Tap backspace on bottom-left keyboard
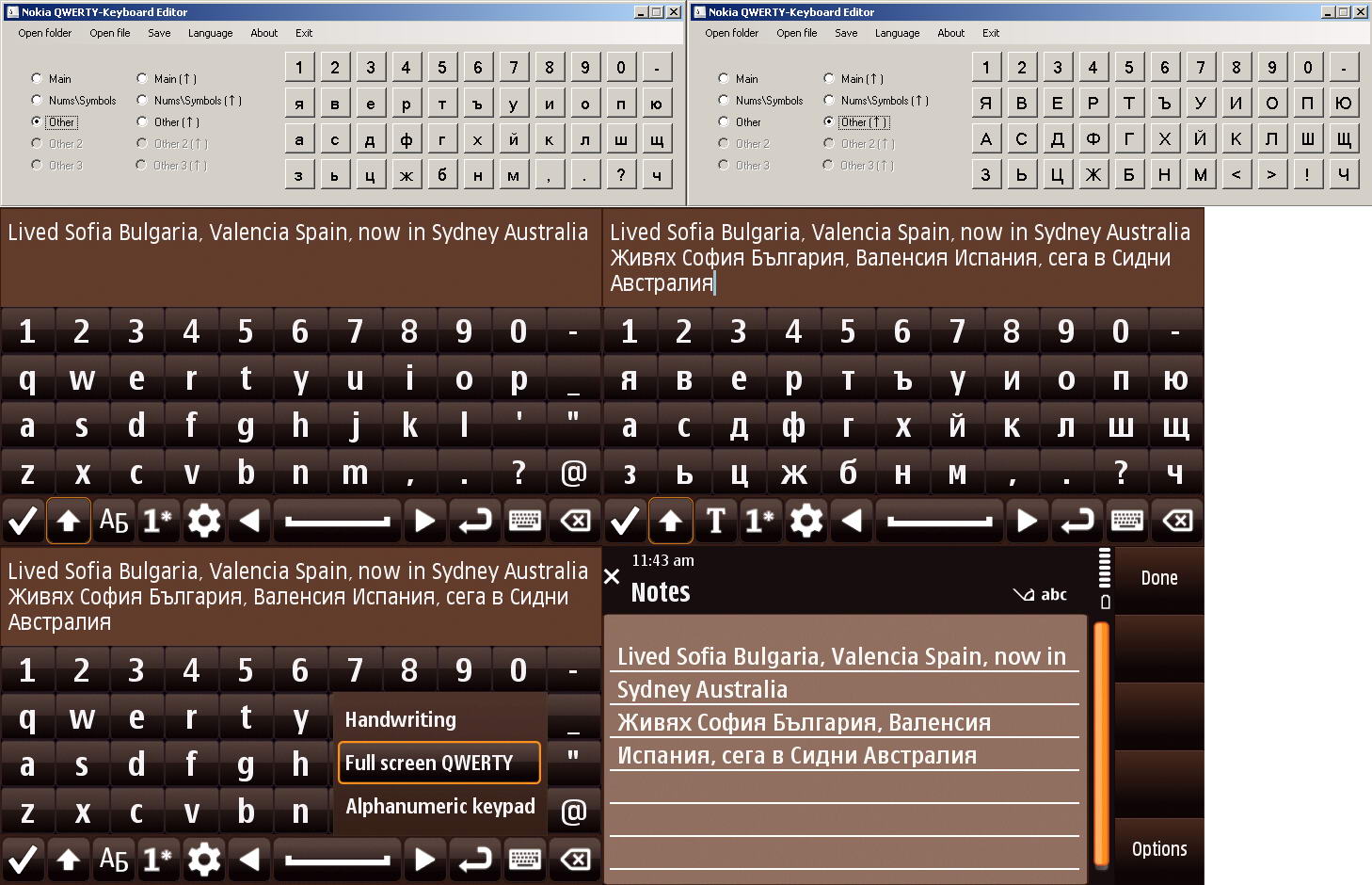The image size is (1372, 885). [575, 860]
